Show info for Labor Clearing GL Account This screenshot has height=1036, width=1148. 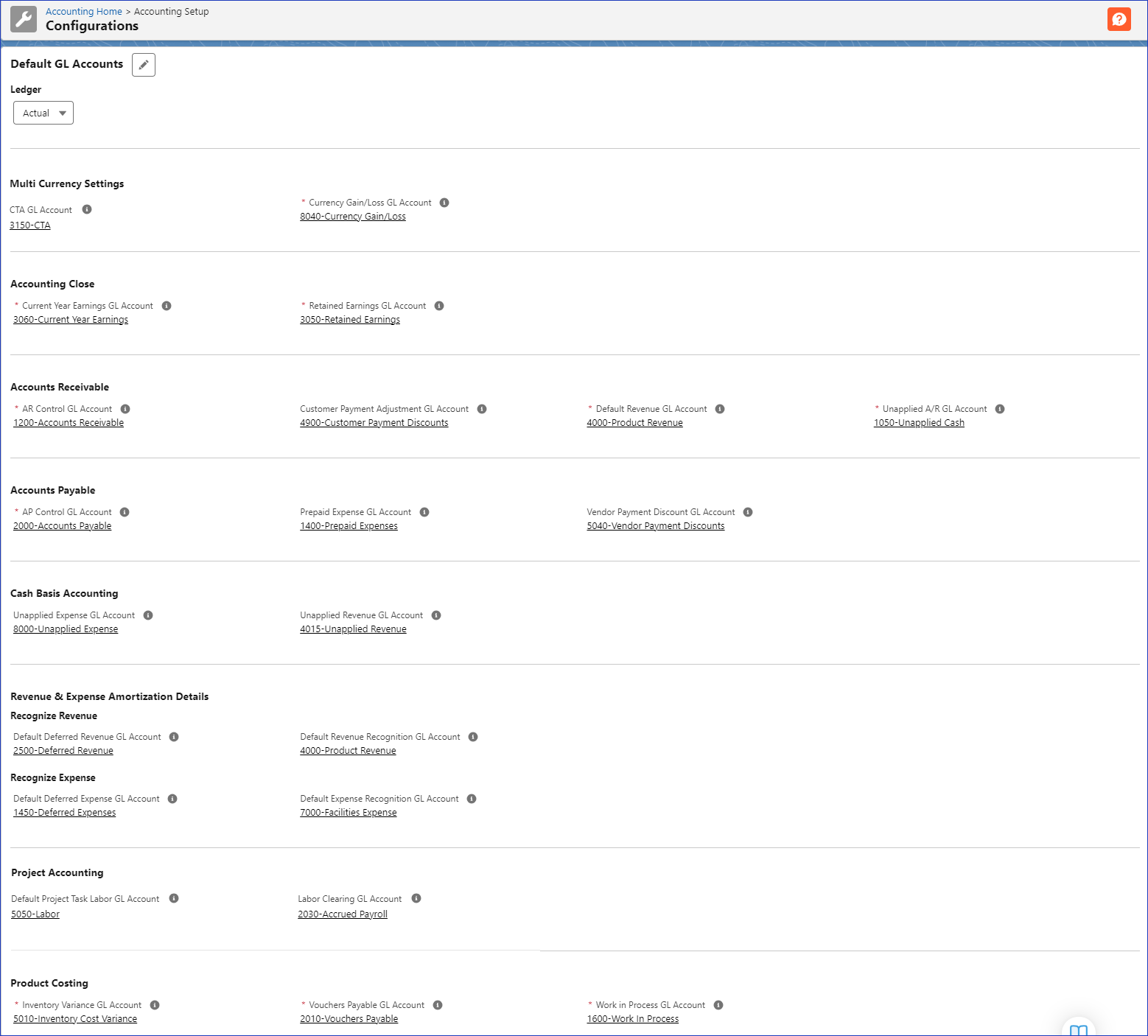pos(416,898)
